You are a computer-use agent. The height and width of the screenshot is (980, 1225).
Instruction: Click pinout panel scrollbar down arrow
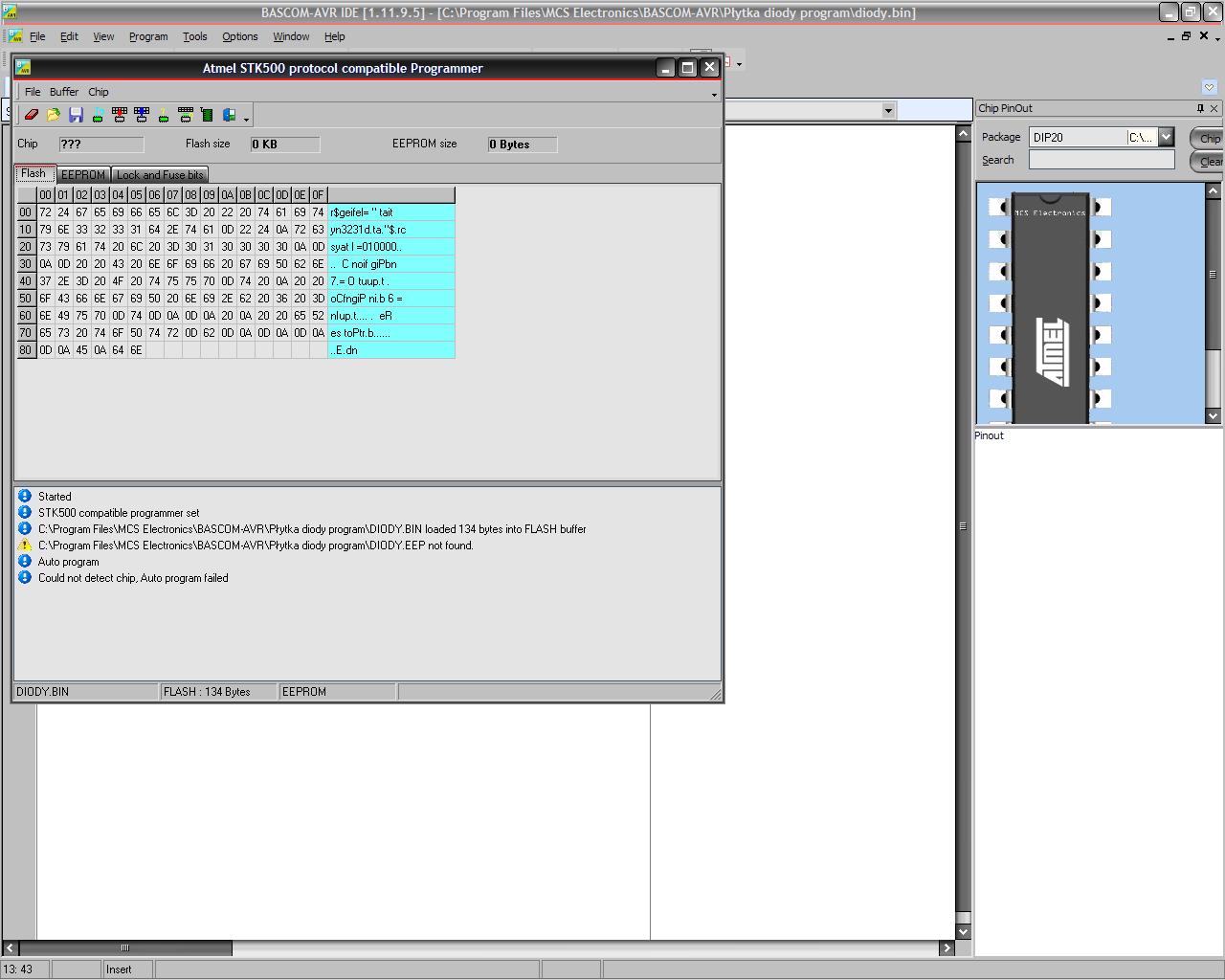pyautogui.click(x=1214, y=415)
